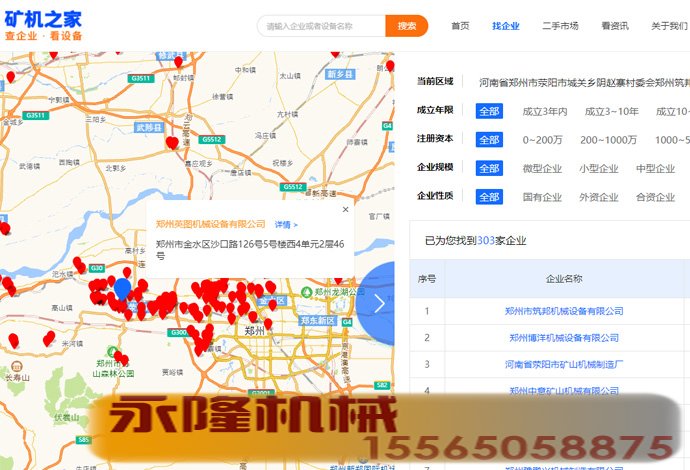690x470 pixels.
Task: Click the 序号 column header
Action: coord(426,279)
